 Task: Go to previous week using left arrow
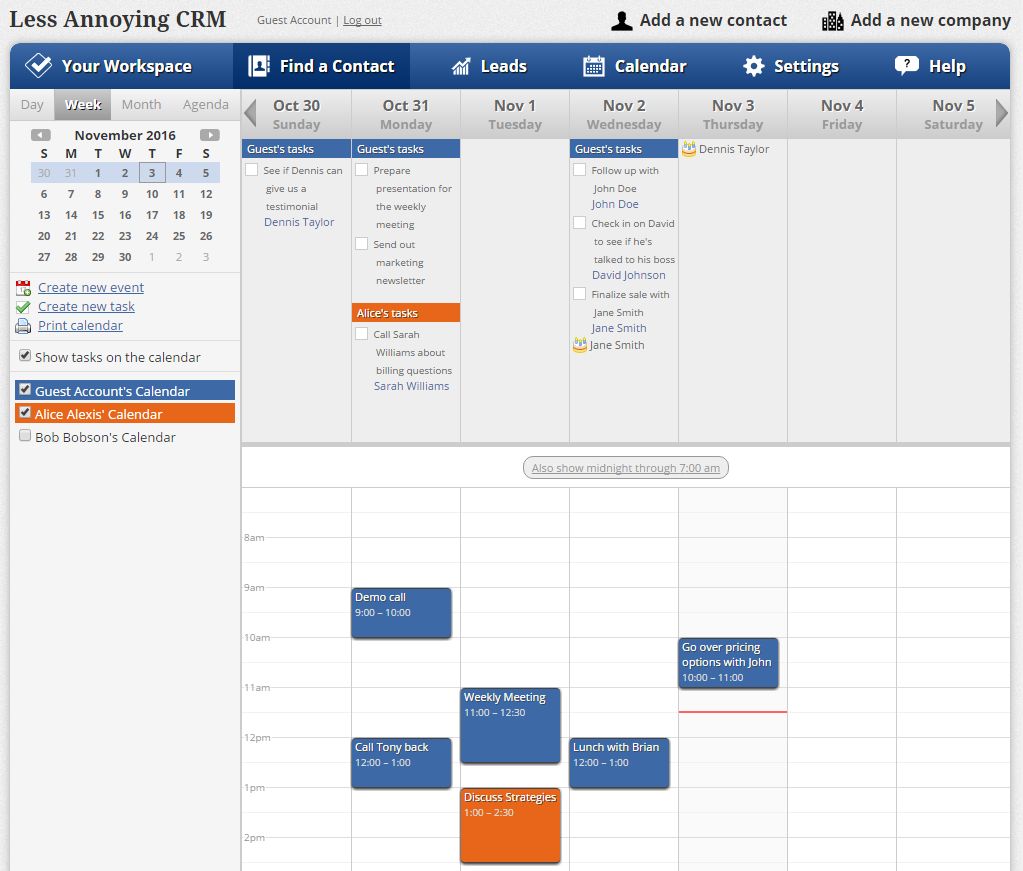point(251,113)
